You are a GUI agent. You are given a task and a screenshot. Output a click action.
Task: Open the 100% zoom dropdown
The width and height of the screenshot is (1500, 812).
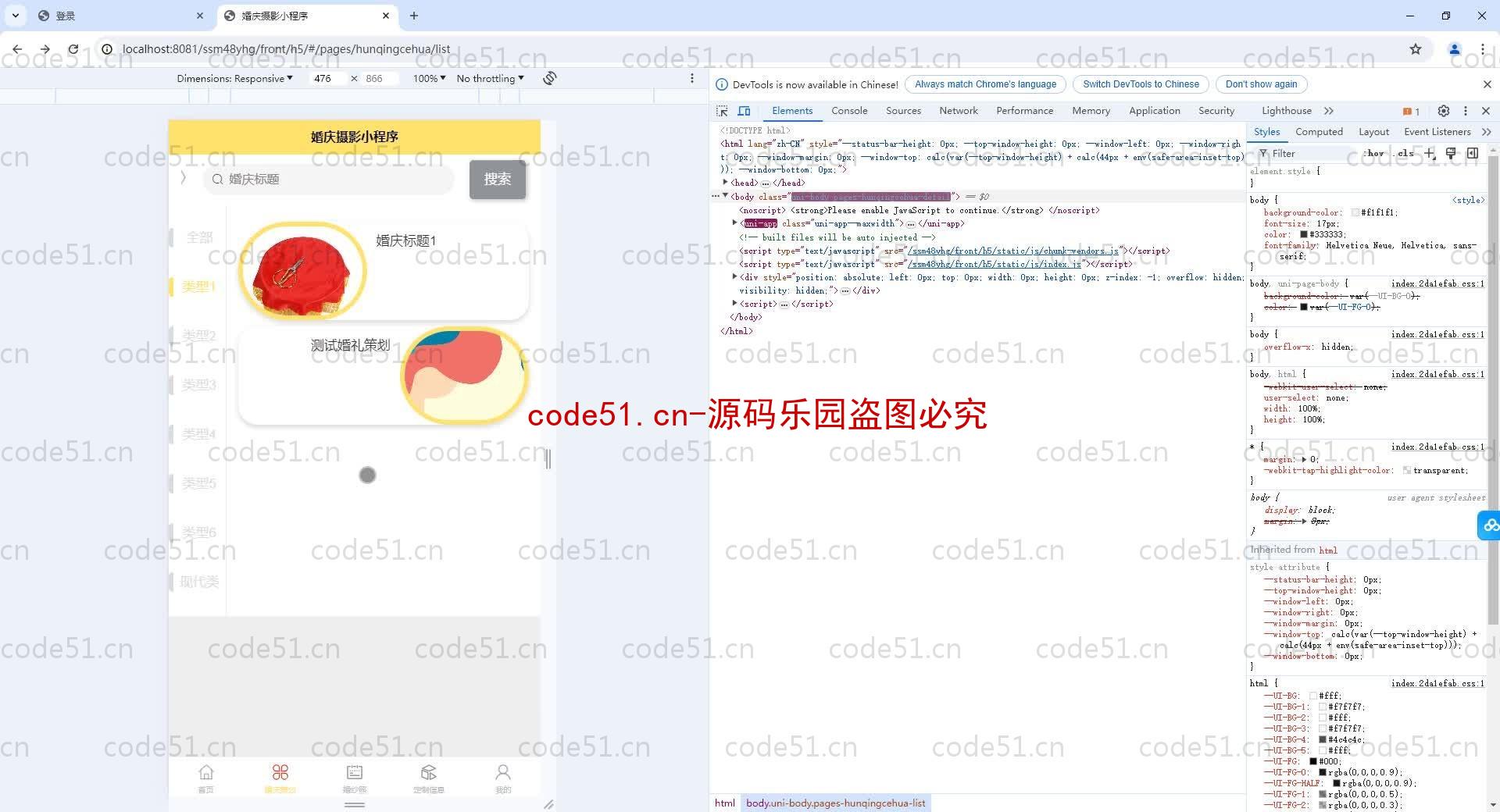(x=429, y=78)
